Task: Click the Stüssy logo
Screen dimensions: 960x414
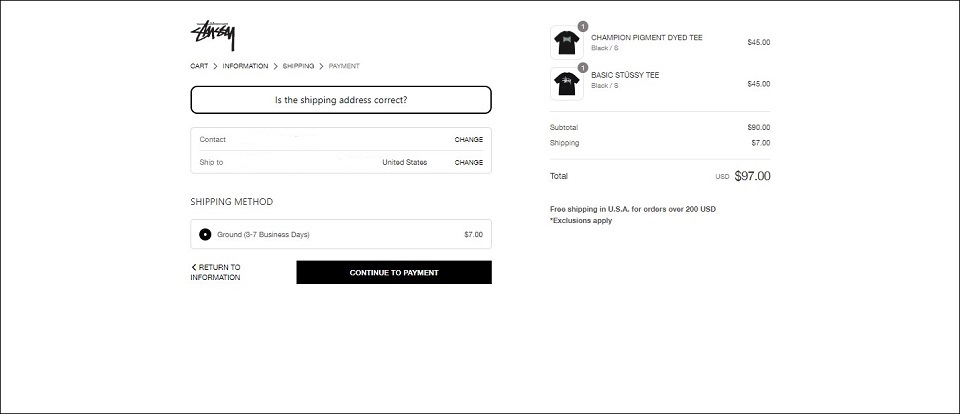Action: click(212, 36)
